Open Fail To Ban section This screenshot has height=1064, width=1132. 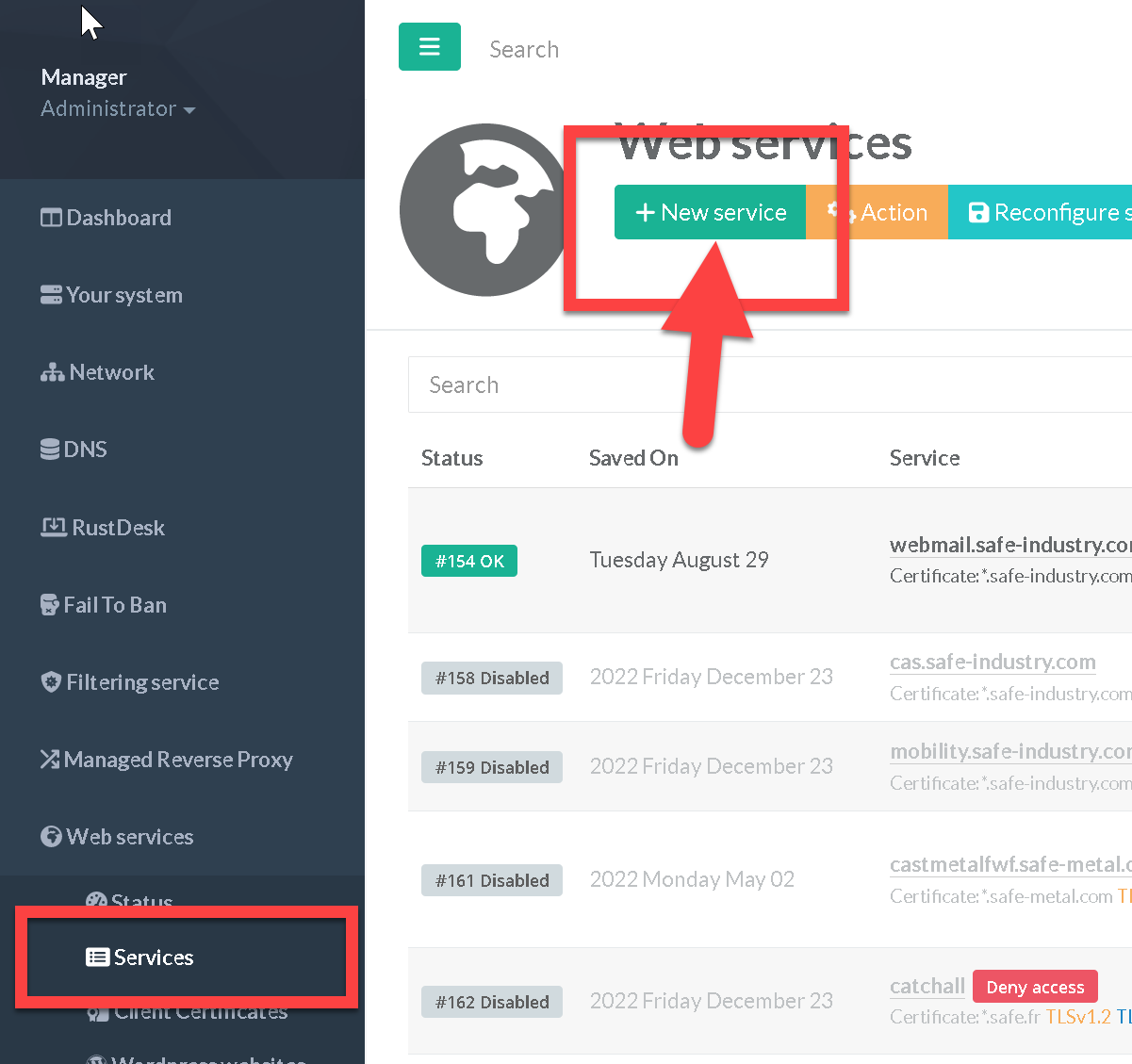click(104, 605)
